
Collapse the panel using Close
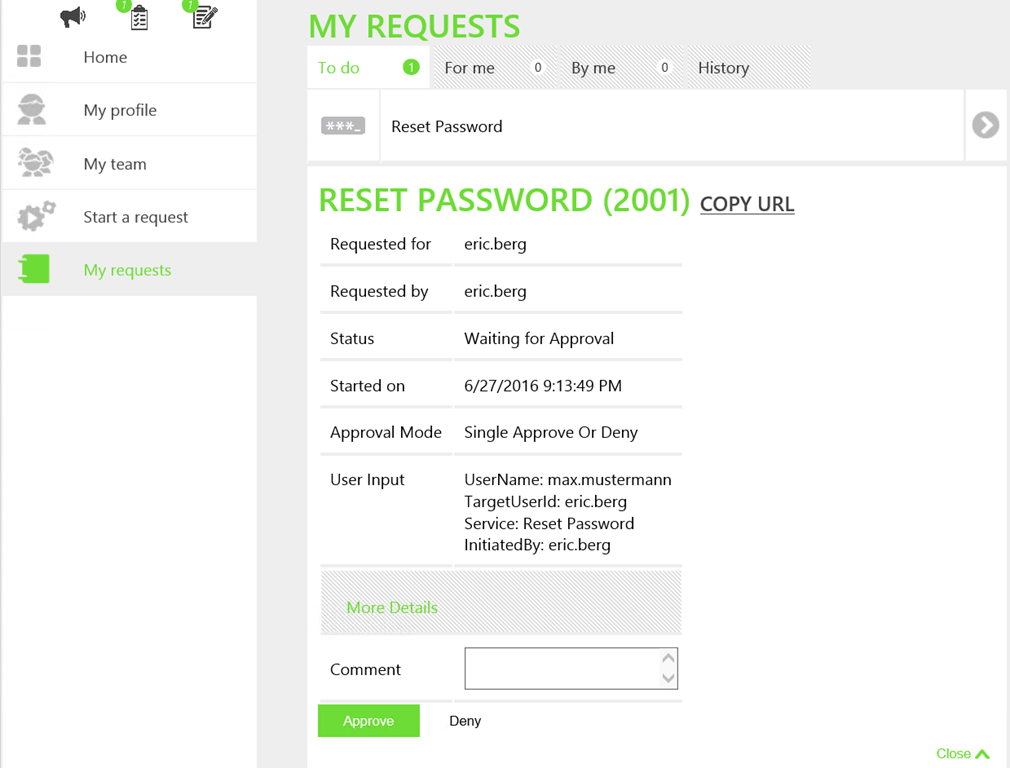962,753
